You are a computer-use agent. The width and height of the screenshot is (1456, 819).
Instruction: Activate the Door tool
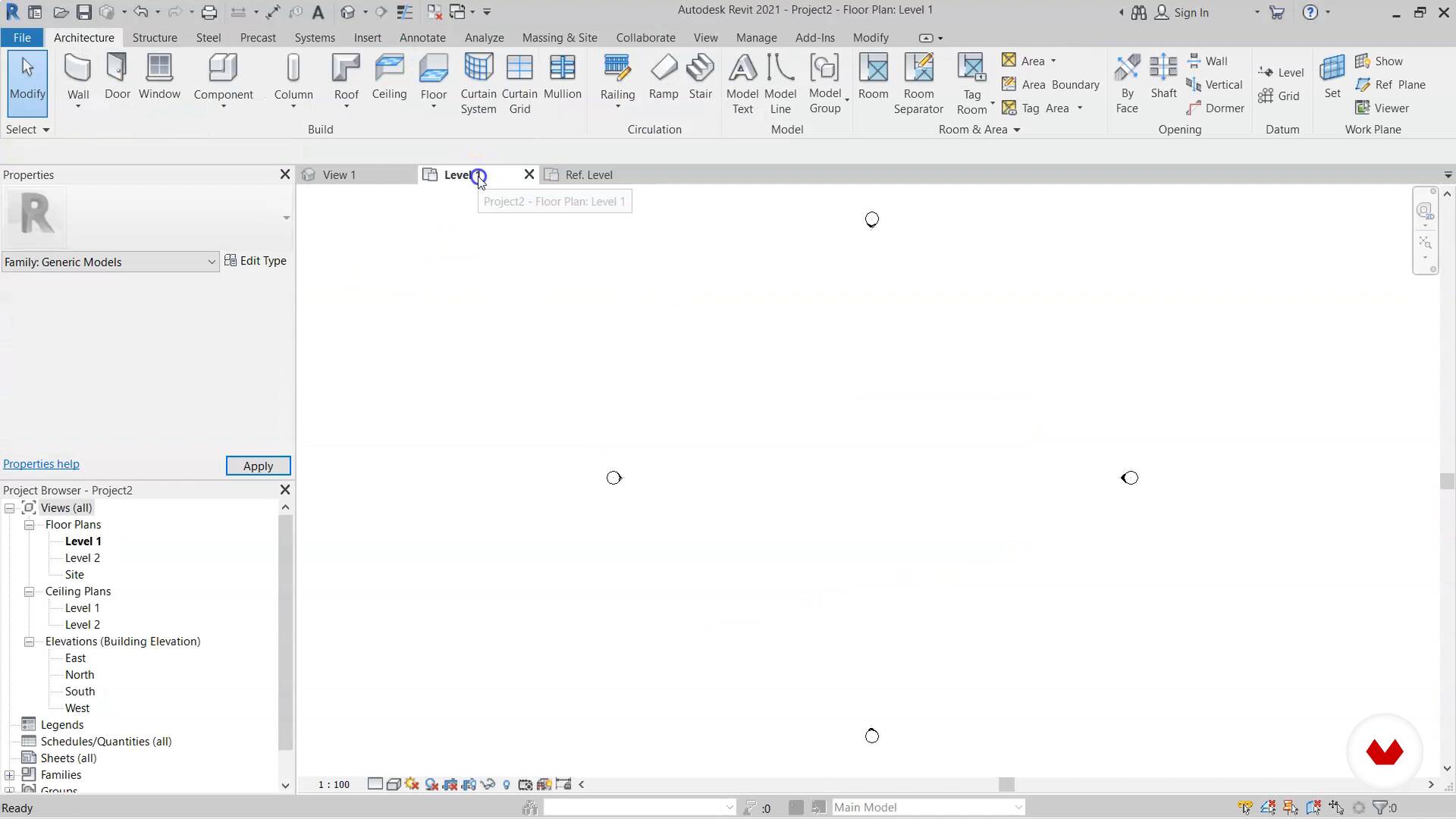[x=118, y=78]
